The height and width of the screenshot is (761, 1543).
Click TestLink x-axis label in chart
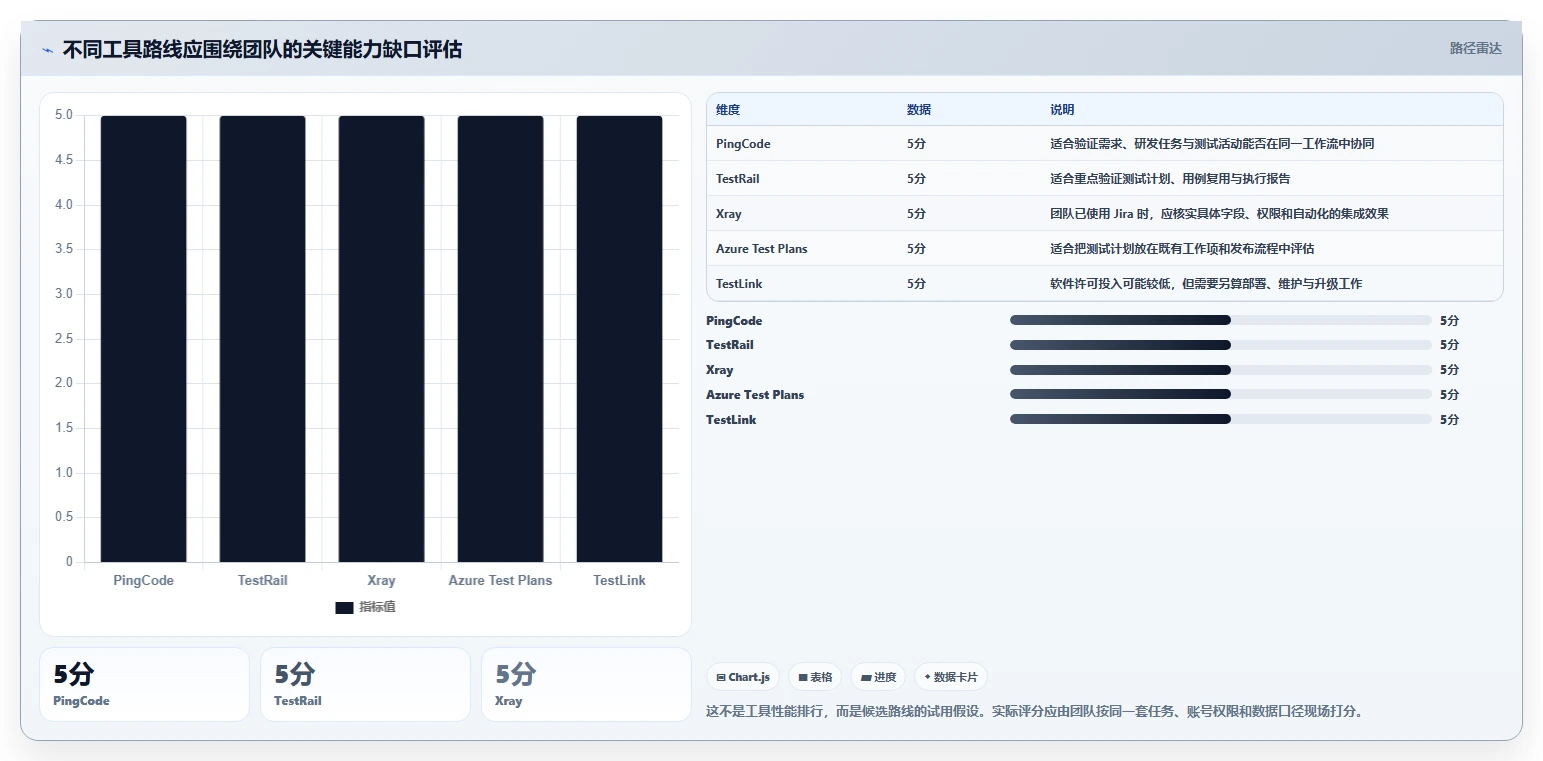tap(619, 580)
